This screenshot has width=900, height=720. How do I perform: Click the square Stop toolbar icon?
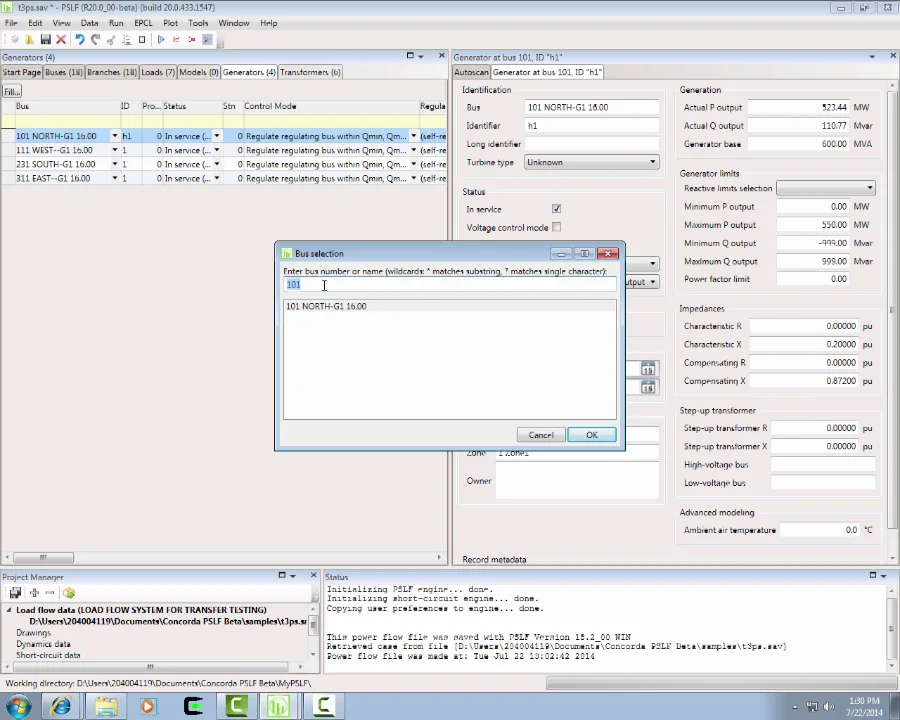(x=142, y=40)
